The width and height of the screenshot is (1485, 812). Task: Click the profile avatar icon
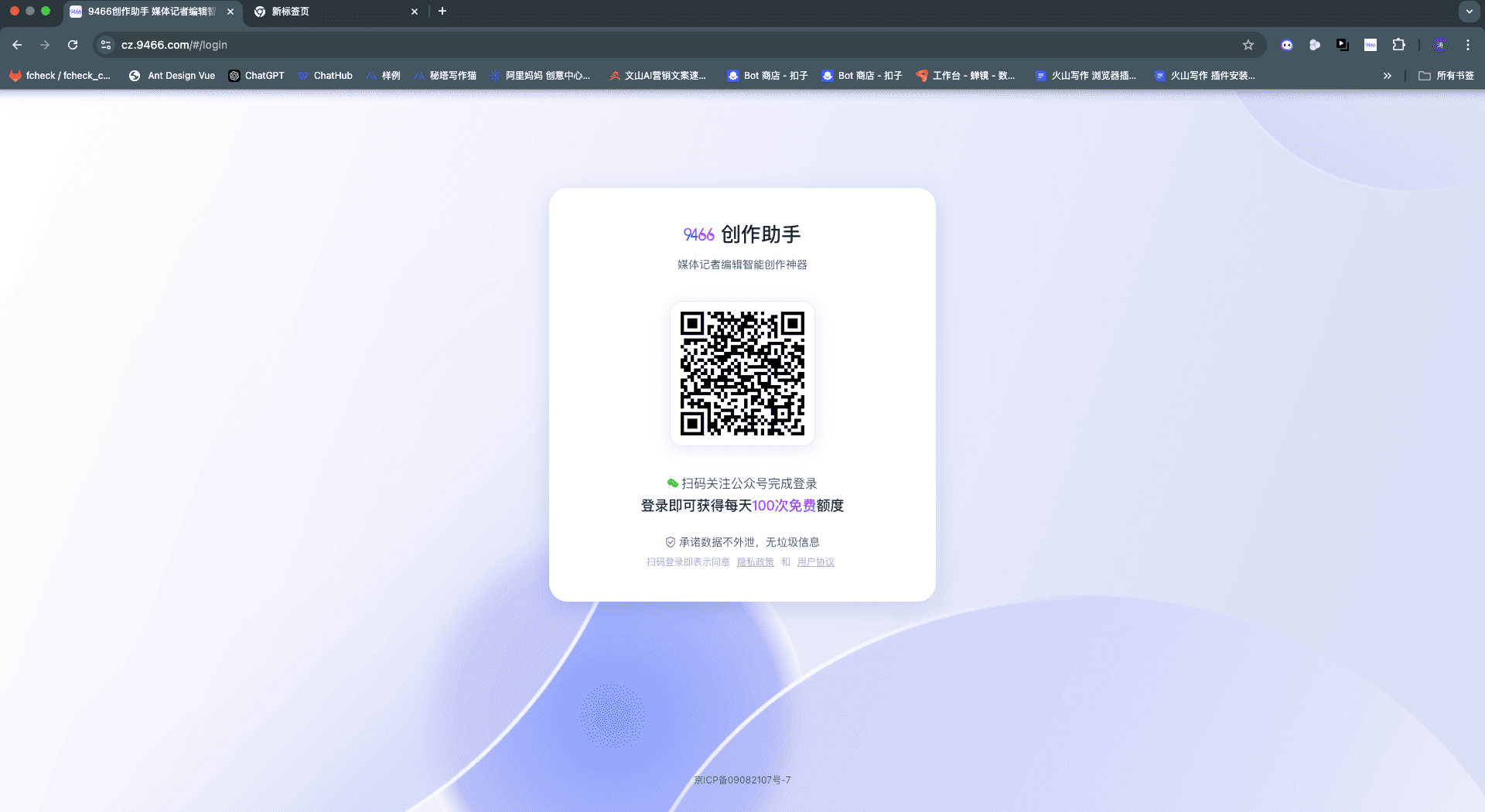1440,45
